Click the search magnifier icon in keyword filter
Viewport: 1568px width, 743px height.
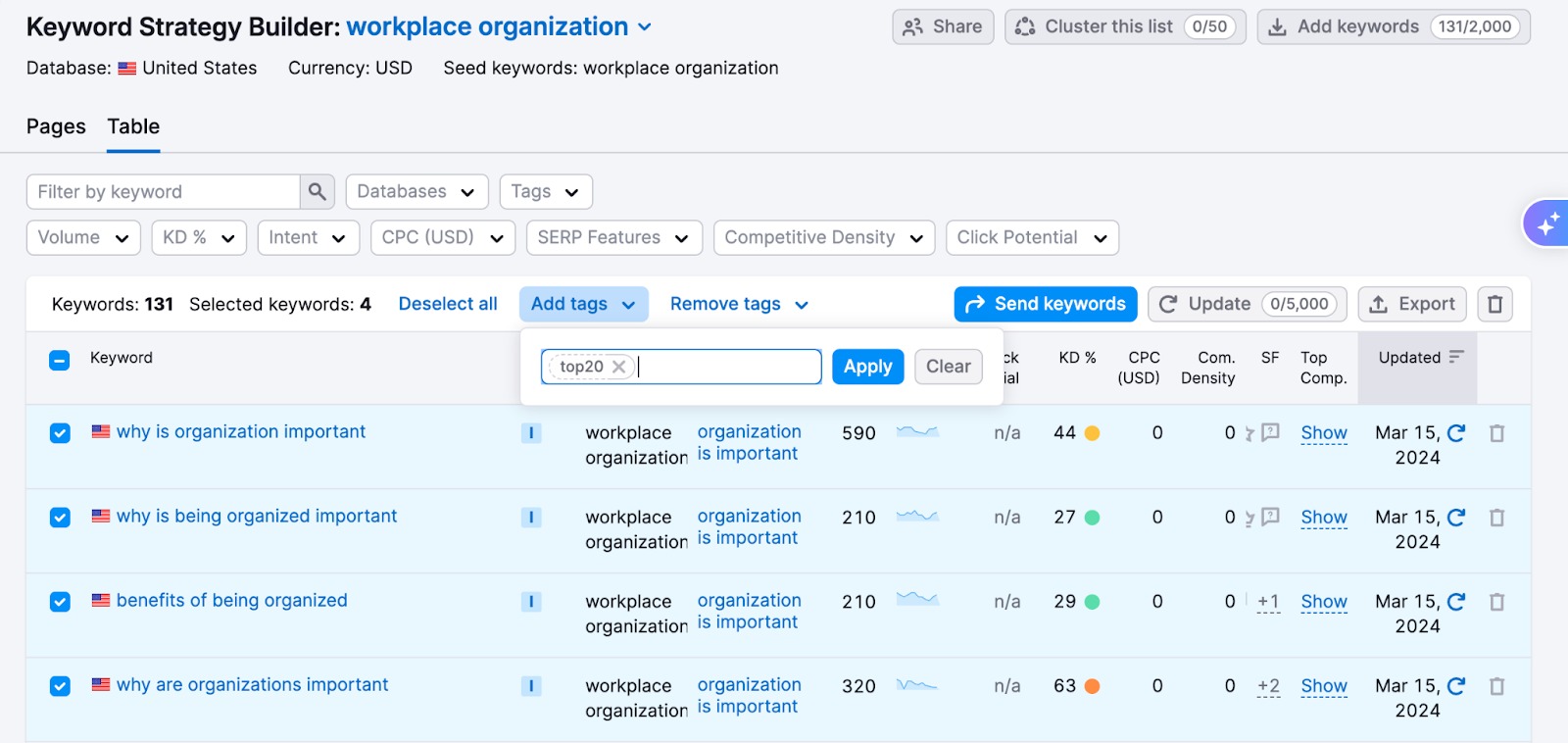[x=317, y=192]
